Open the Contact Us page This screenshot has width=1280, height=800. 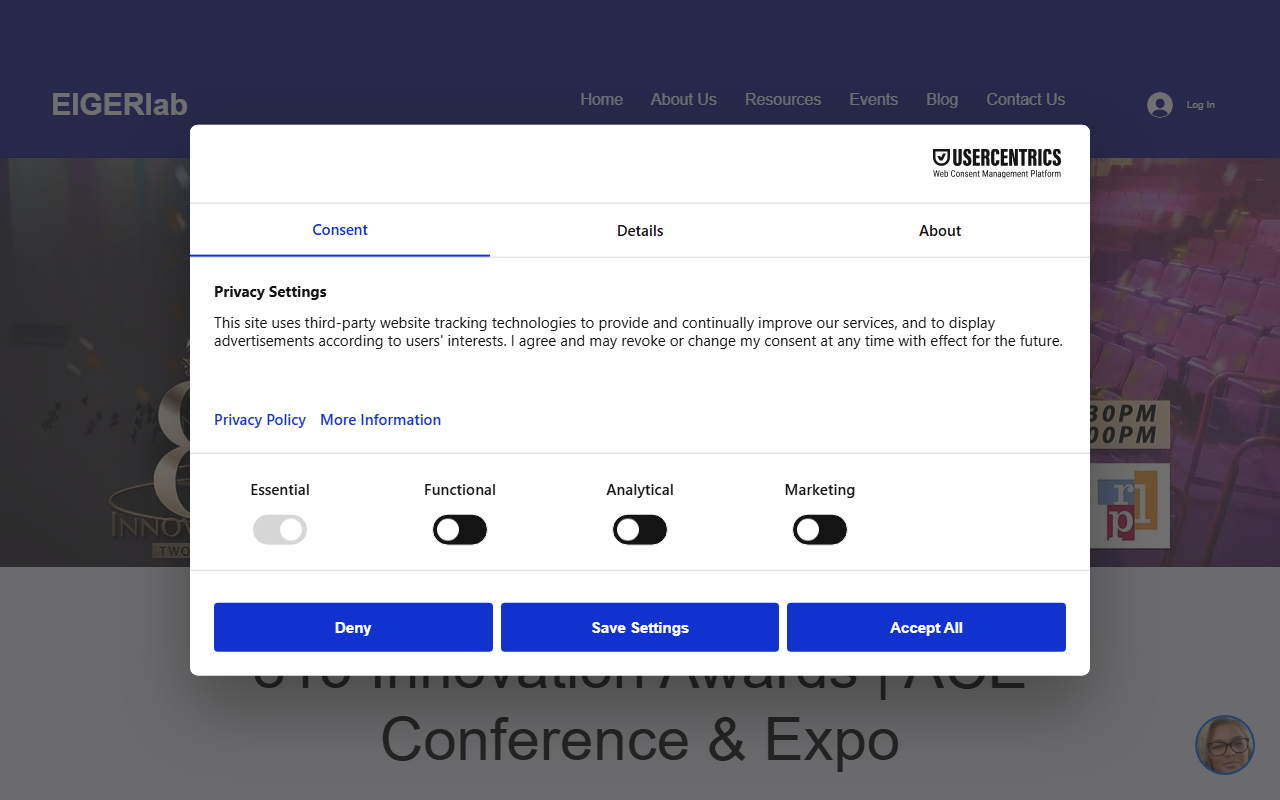click(1025, 99)
